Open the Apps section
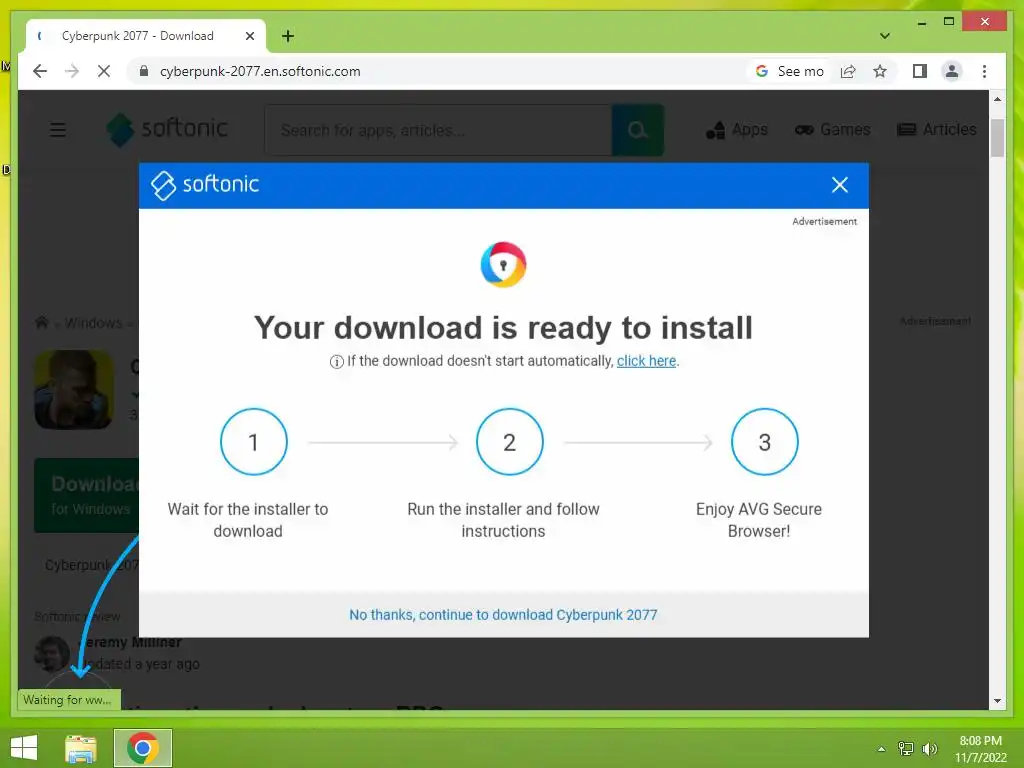Screen dimensions: 1024x768 [737, 130]
